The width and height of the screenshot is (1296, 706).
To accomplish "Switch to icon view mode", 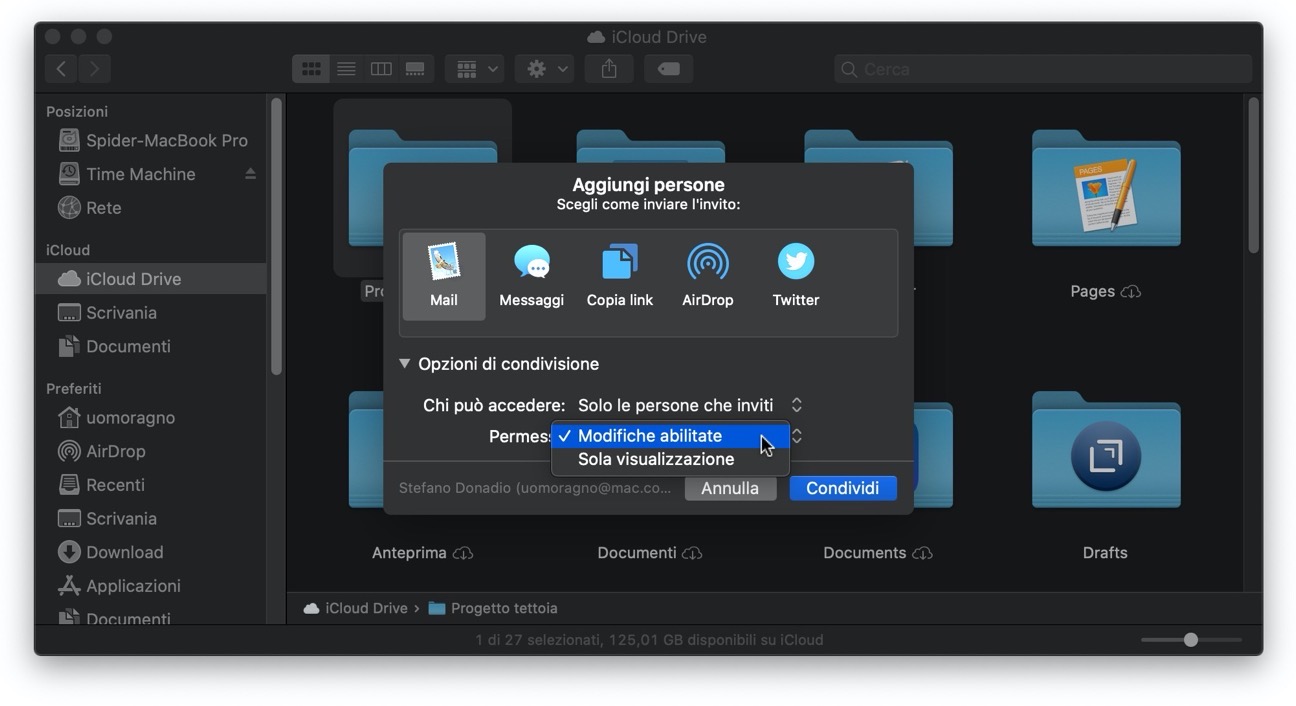I will (311, 69).
